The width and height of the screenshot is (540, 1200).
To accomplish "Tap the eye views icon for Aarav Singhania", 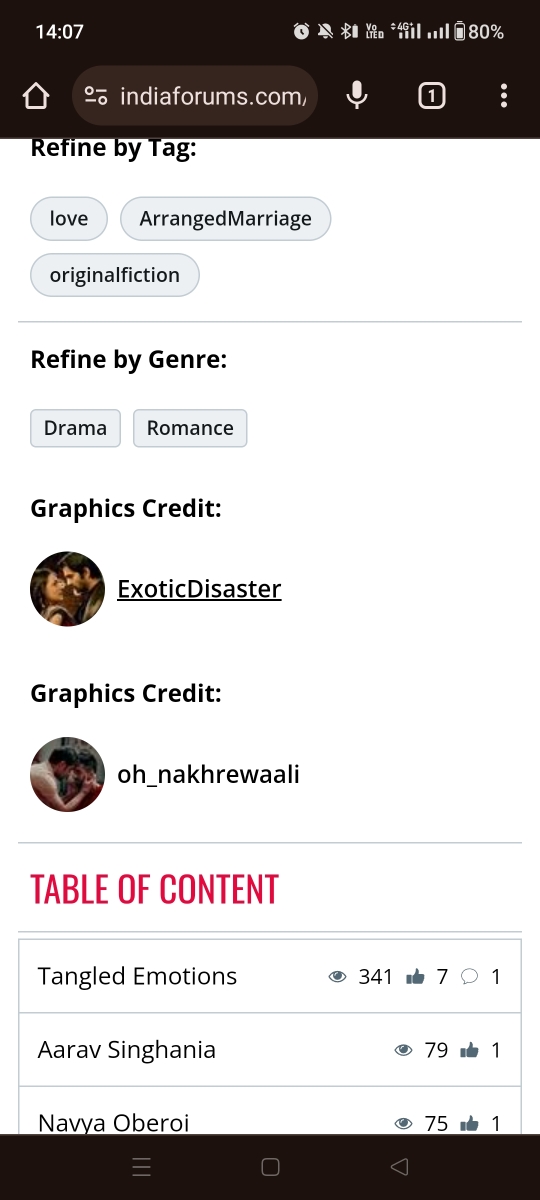I will click(x=404, y=1050).
